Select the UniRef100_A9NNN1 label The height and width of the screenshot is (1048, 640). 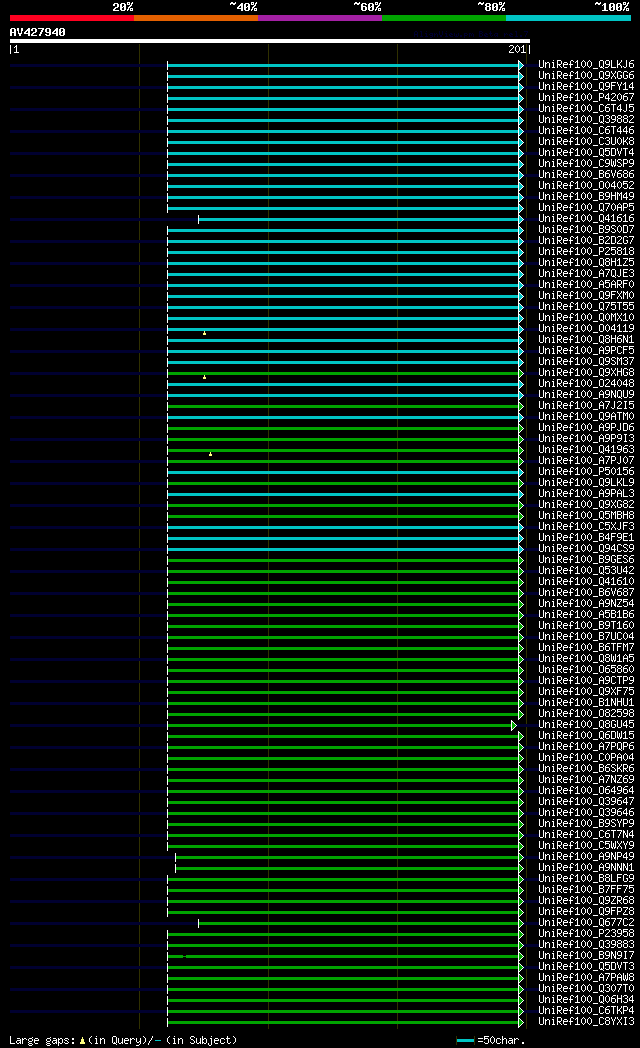tap(586, 868)
